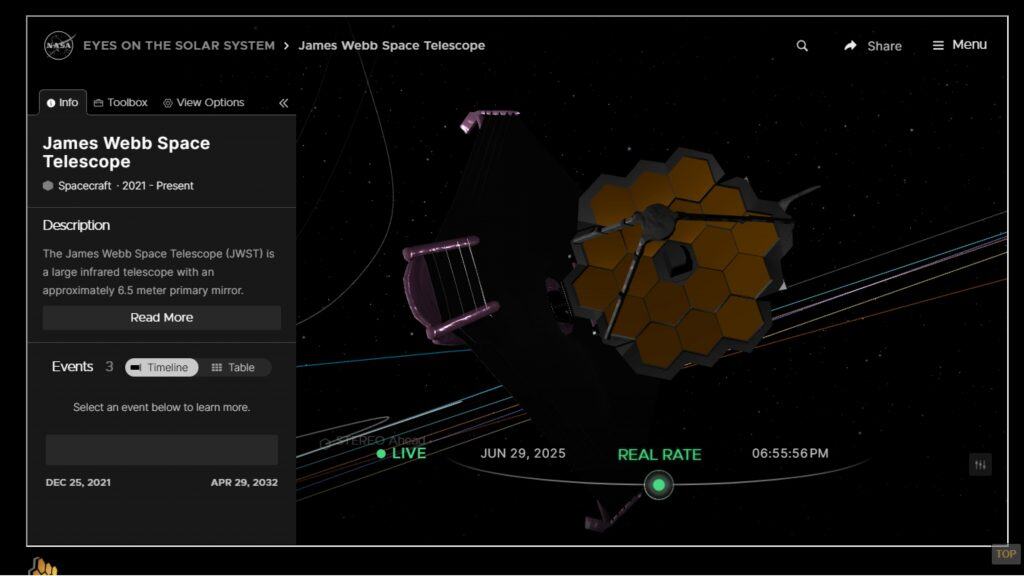Open the View Options tab
The image size is (1024, 576).
[x=204, y=103]
